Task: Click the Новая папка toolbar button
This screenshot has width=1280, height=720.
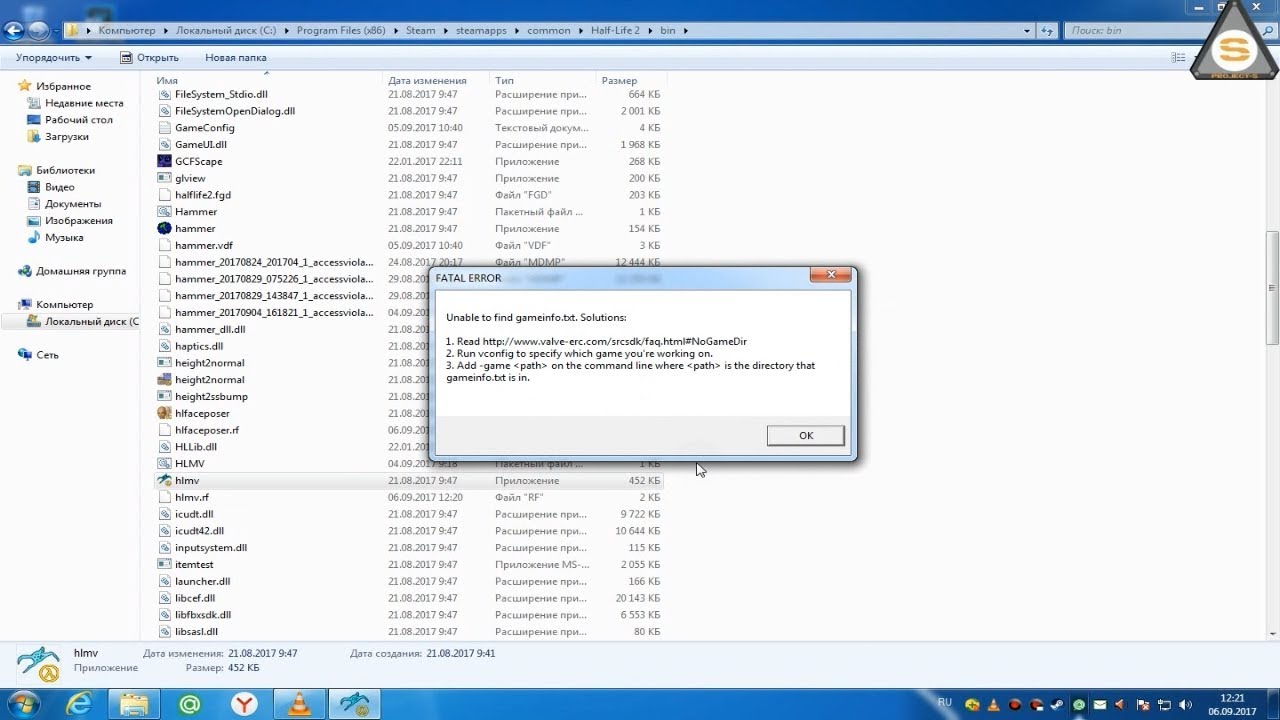Action: [235, 58]
